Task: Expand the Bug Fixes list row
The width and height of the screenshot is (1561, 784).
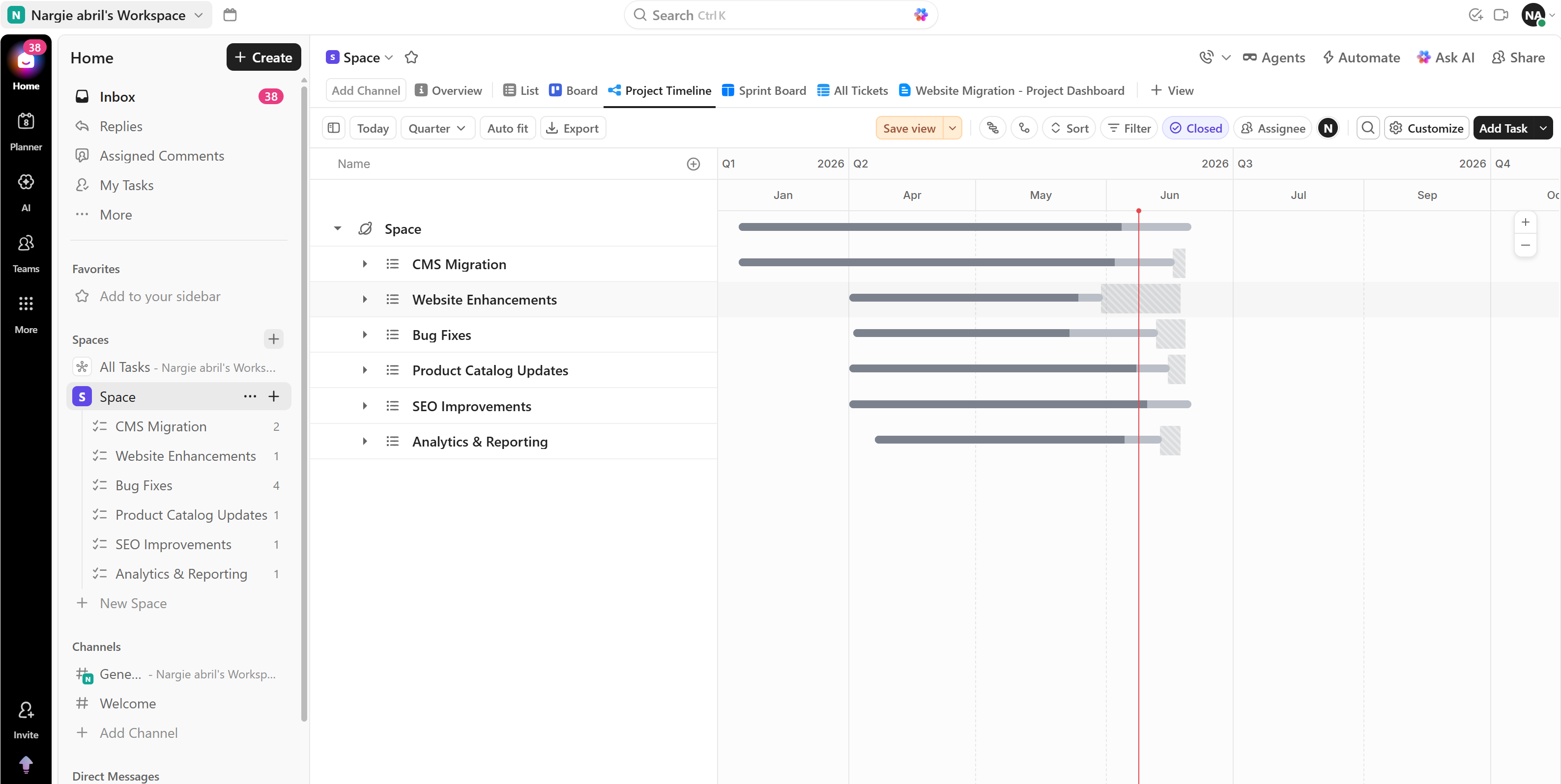Action: (x=365, y=335)
